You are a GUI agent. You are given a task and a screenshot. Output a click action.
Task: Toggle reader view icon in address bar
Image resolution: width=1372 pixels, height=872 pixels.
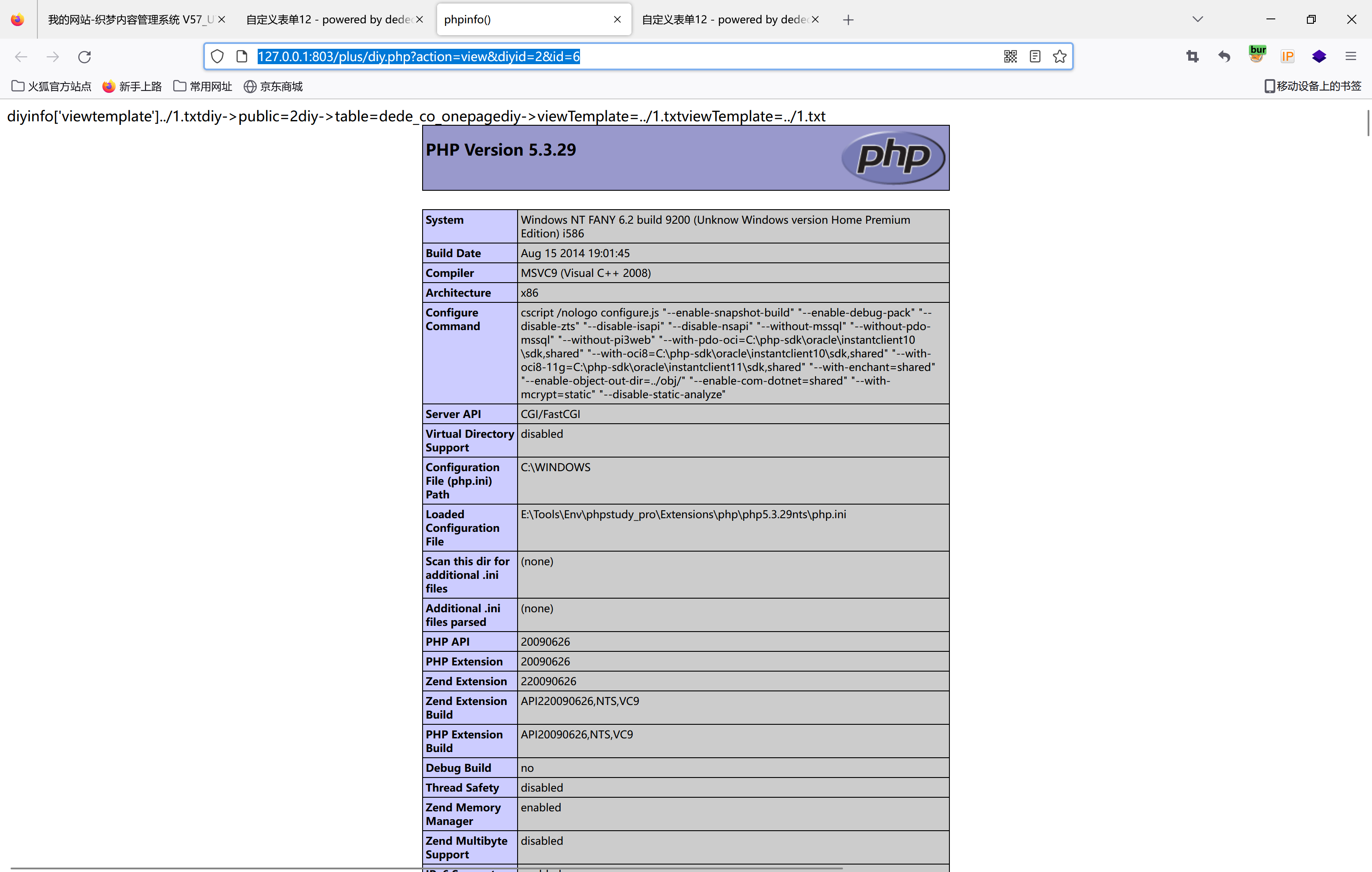point(1035,56)
